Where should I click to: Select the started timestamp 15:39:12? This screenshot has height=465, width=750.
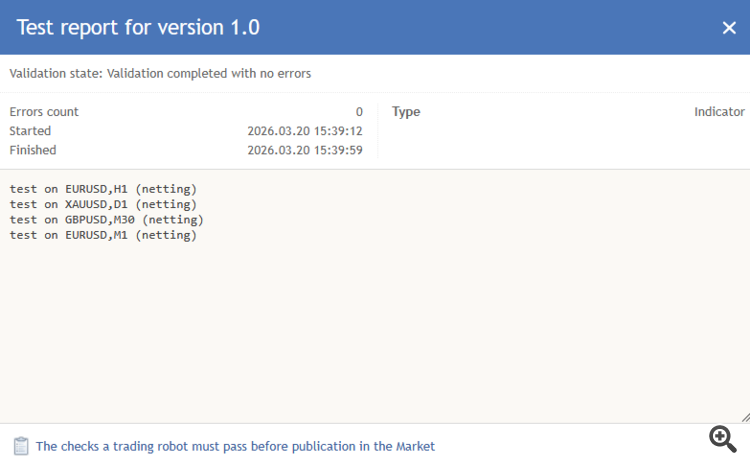pos(305,131)
